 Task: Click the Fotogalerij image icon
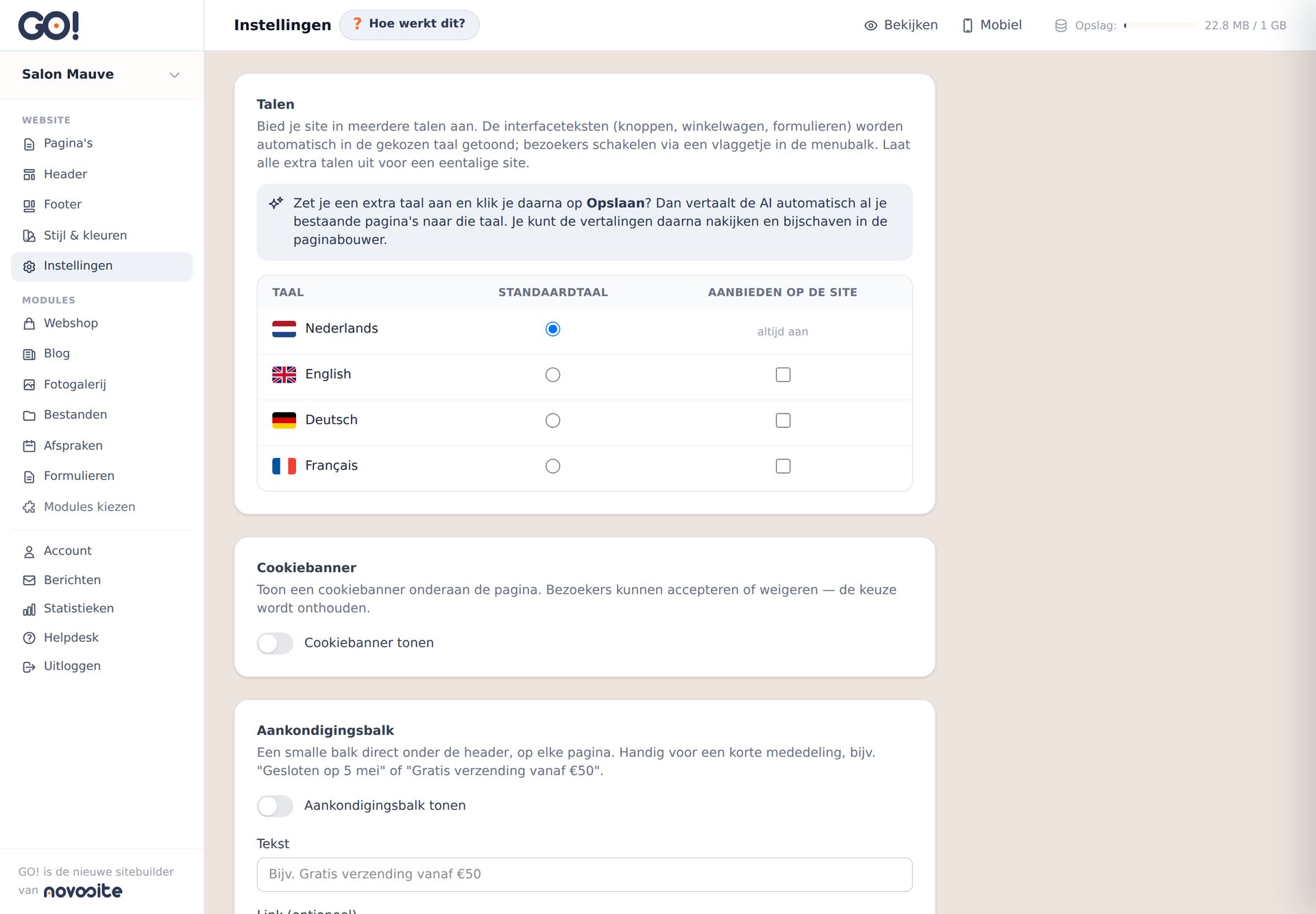tap(29, 385)
